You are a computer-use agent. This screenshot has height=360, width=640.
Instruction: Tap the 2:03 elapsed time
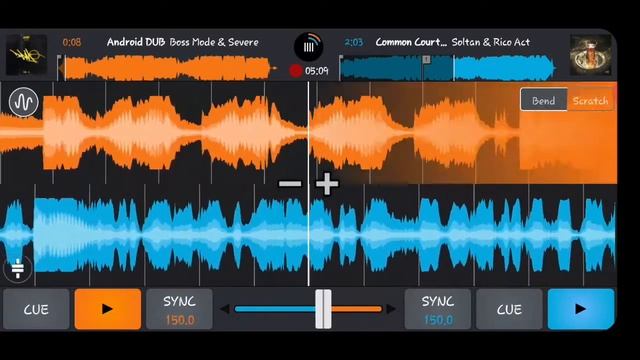point(353,42)
